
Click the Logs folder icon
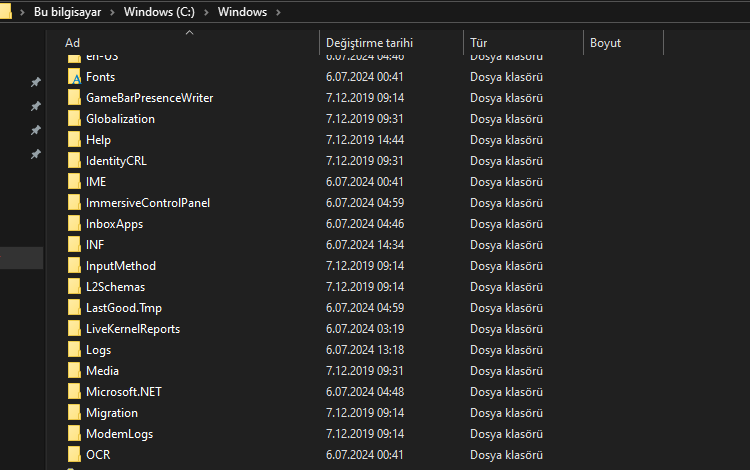[75, 350]
